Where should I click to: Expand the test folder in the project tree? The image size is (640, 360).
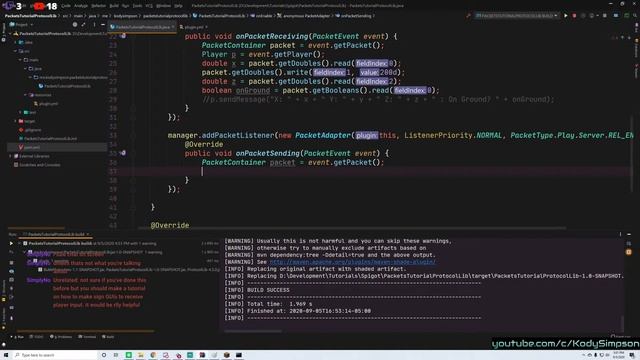pyautogui.click(x=20, y=112)
